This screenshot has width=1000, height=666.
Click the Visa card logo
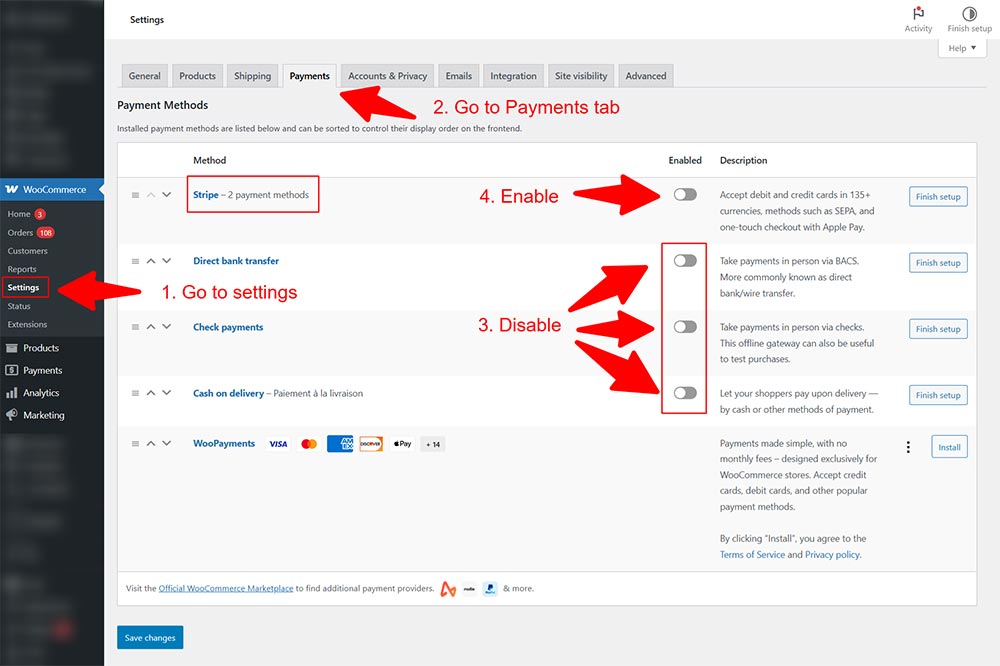[278, 444]
